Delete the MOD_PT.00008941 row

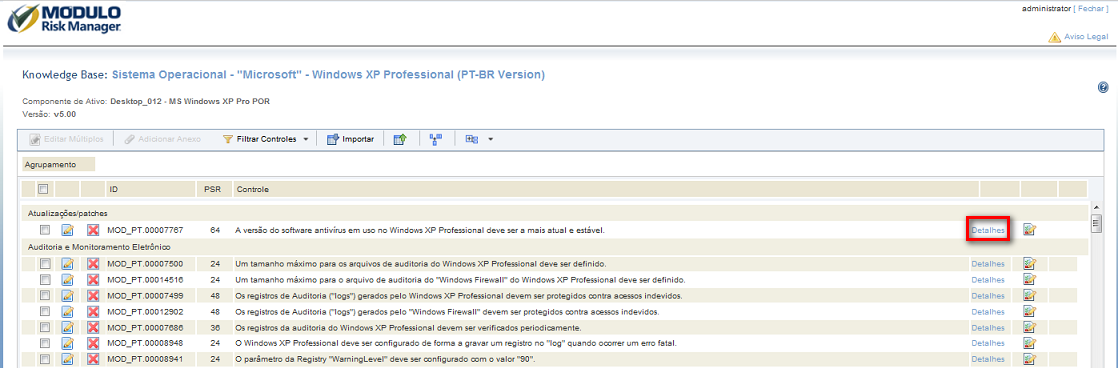pos(93,359)
